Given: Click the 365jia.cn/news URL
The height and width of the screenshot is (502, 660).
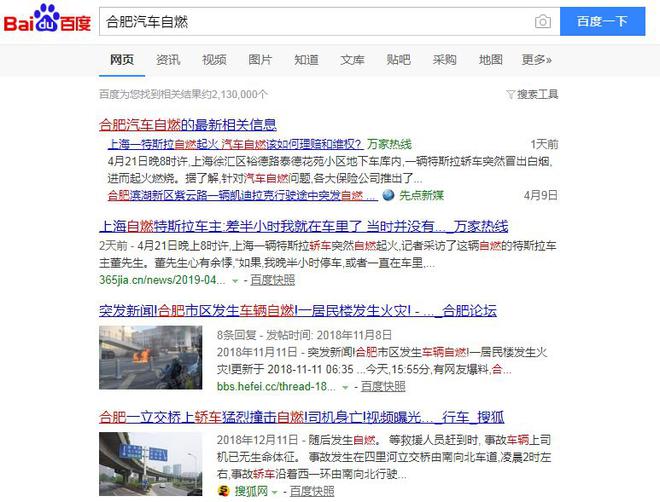Looking at the screenshot, I should point(162,280).
